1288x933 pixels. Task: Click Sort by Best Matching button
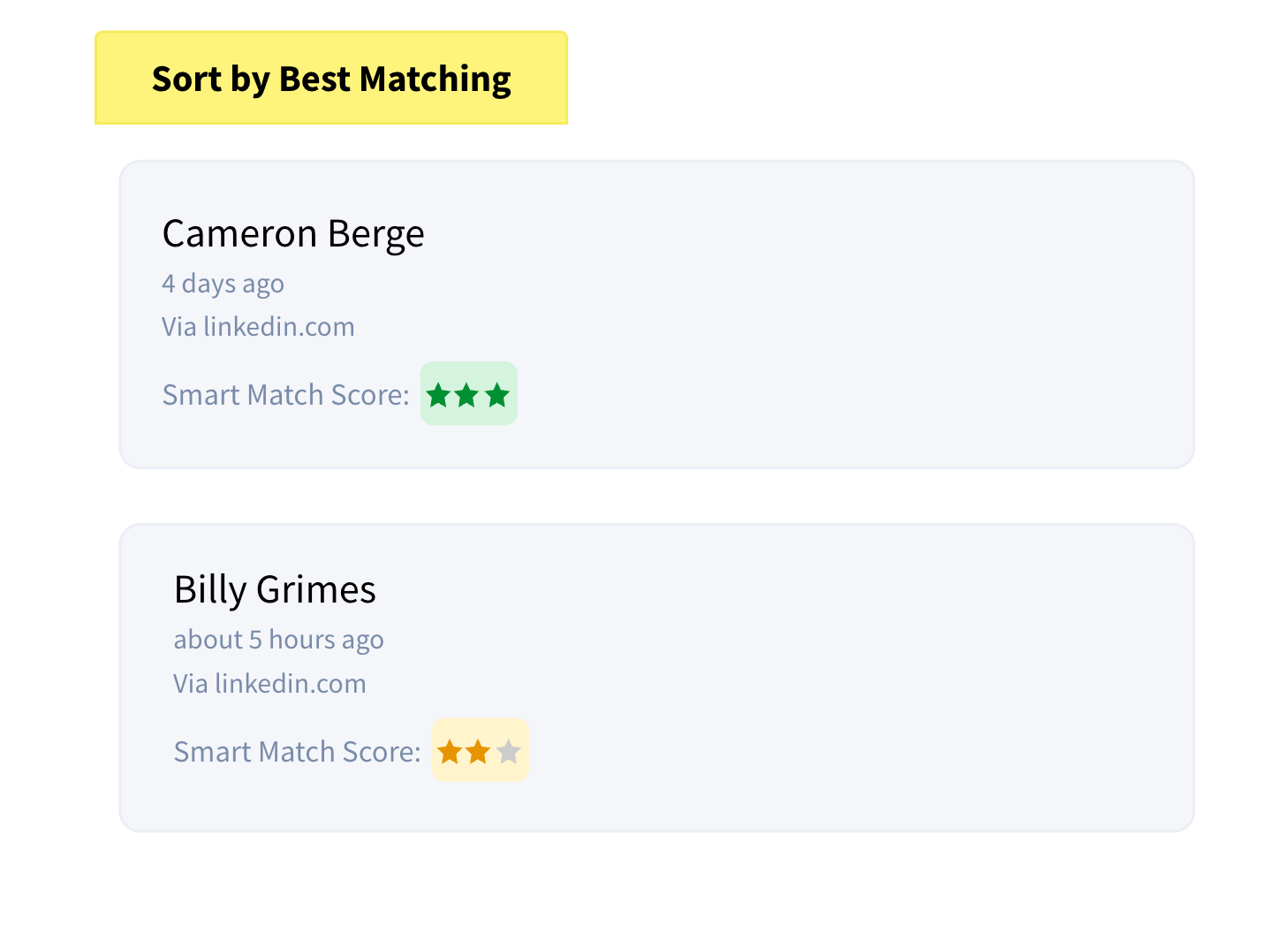331,79
